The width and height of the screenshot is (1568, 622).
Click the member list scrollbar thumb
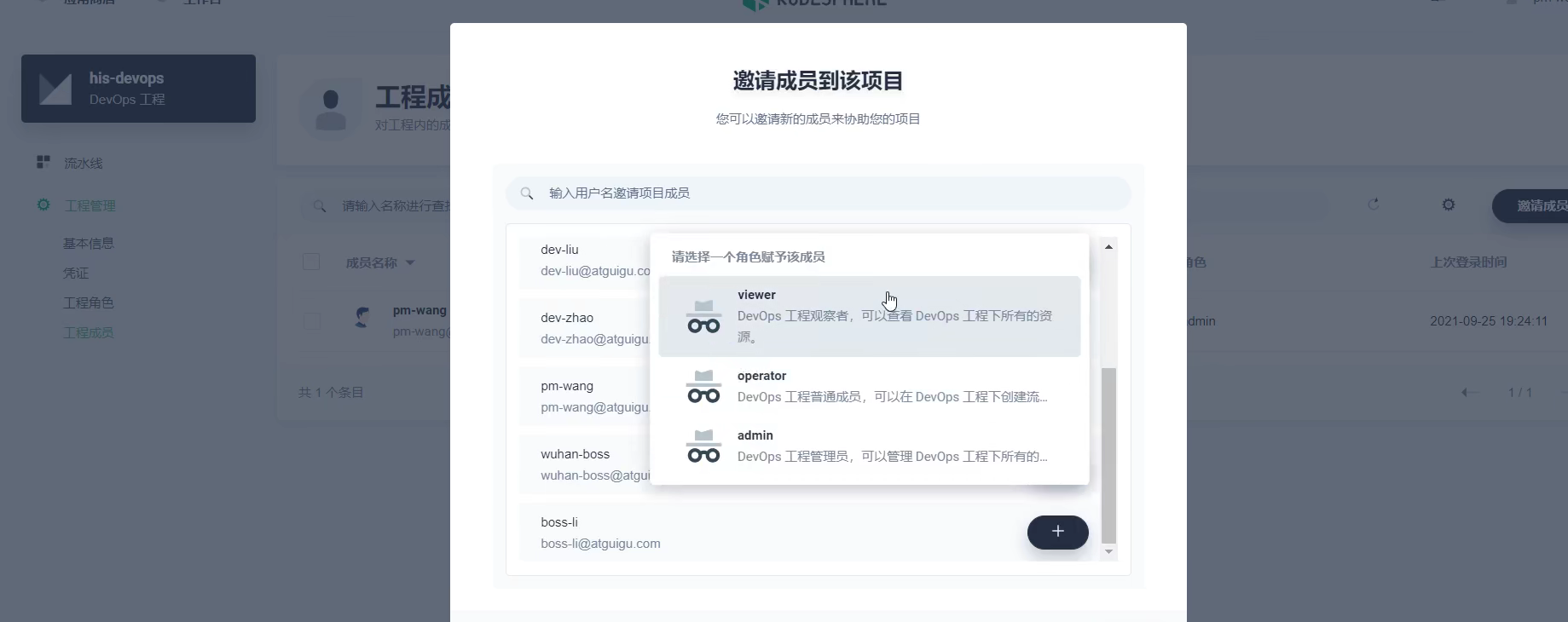[x=1108, y=455]
